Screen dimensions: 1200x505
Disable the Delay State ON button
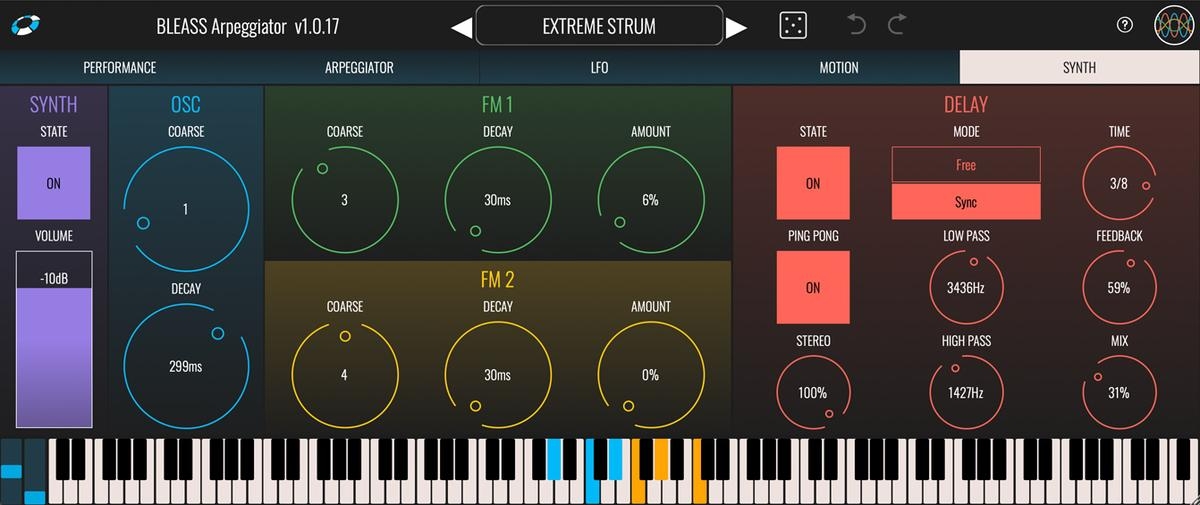coord(813,183)
